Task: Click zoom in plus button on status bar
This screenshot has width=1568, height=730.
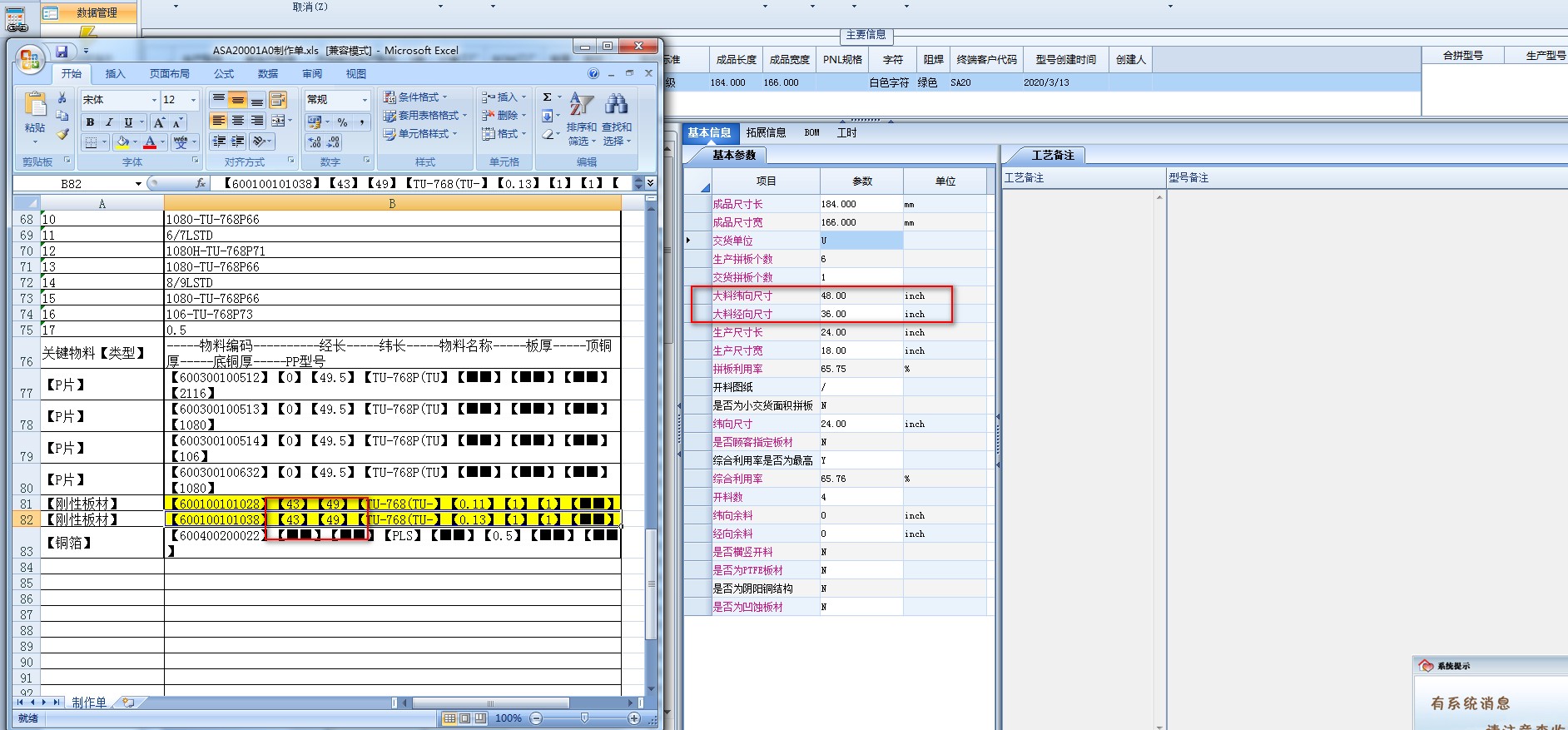Action: (x=634, y=718)
